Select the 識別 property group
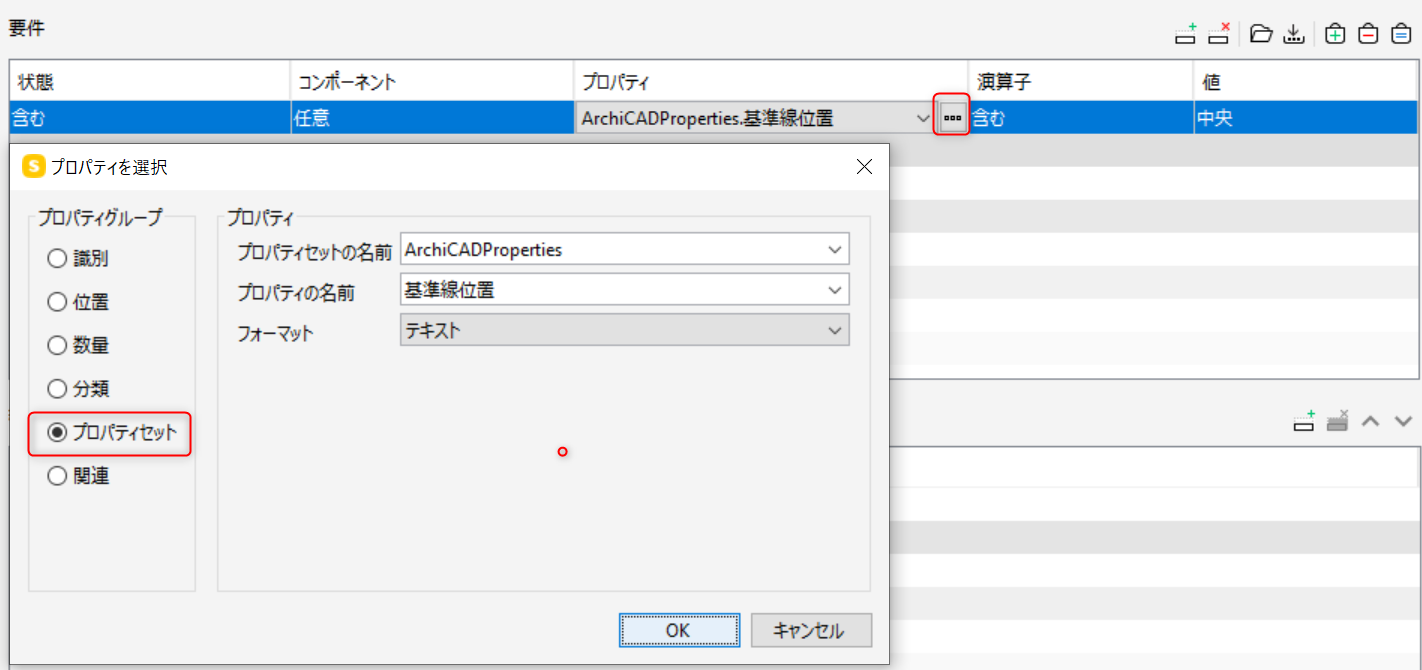The width and height of the screenshot is (1422, 670). pyautogui.click(x=78, y=258)
